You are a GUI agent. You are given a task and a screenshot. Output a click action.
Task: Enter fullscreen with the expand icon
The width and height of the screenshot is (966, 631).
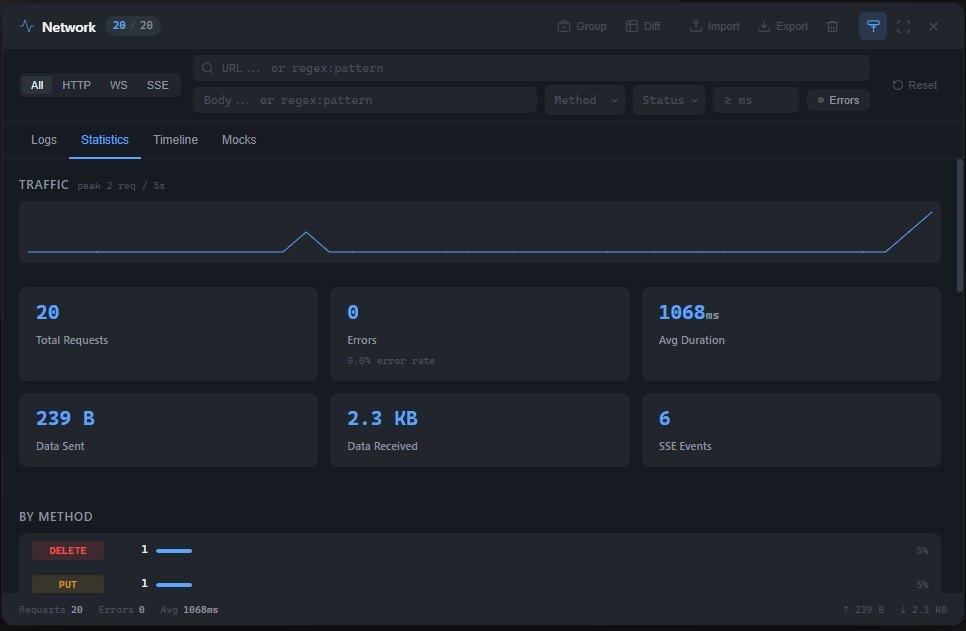(x=903, y=26)
